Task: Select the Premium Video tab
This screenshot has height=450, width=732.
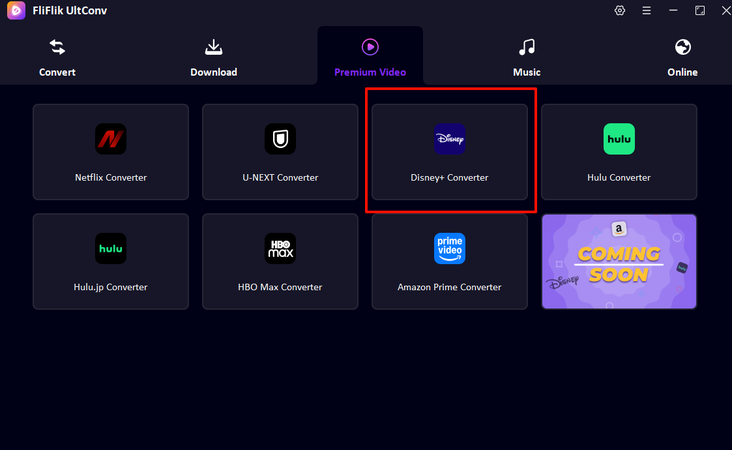Action: tap(370, 56)
